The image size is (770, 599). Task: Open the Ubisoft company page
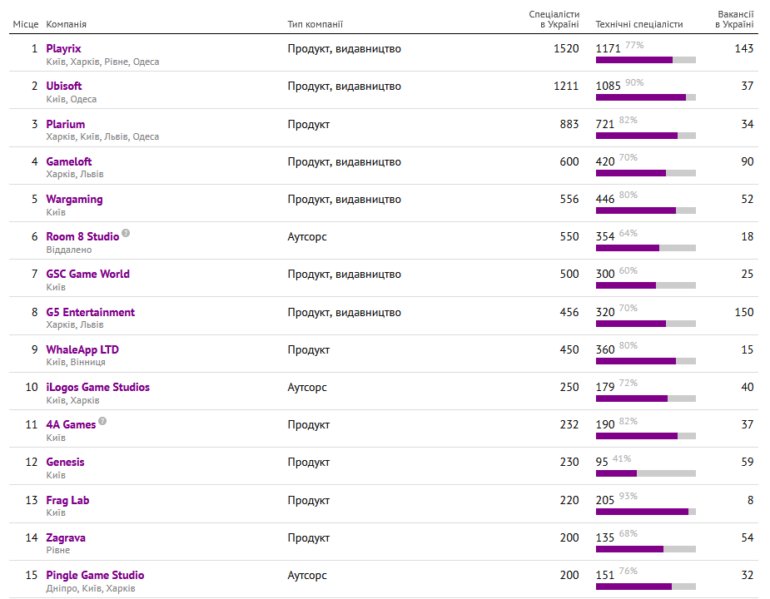coord(64,86)
